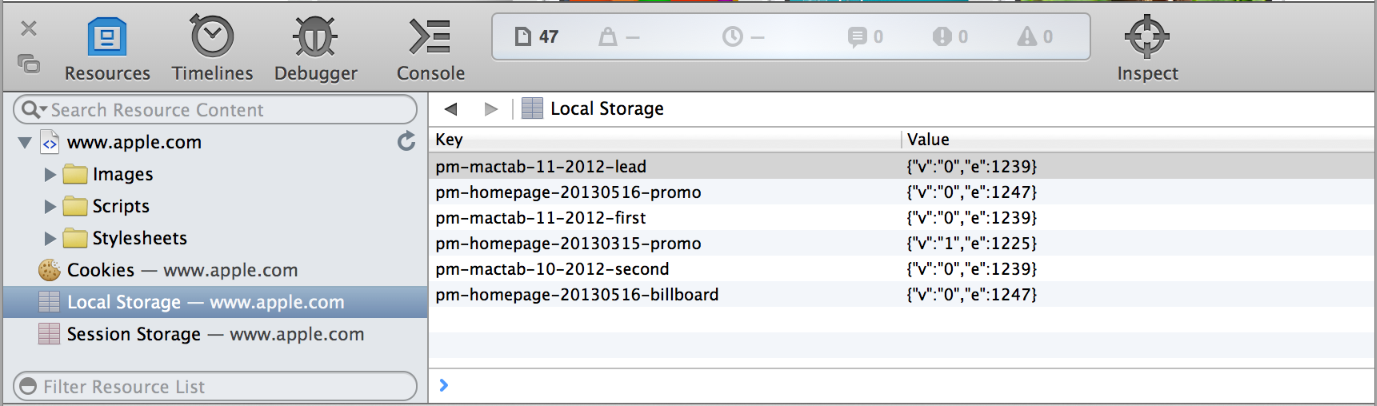Expand the Stylesheets folder
Screen dimensions: 1377x406
coord(50,239)
